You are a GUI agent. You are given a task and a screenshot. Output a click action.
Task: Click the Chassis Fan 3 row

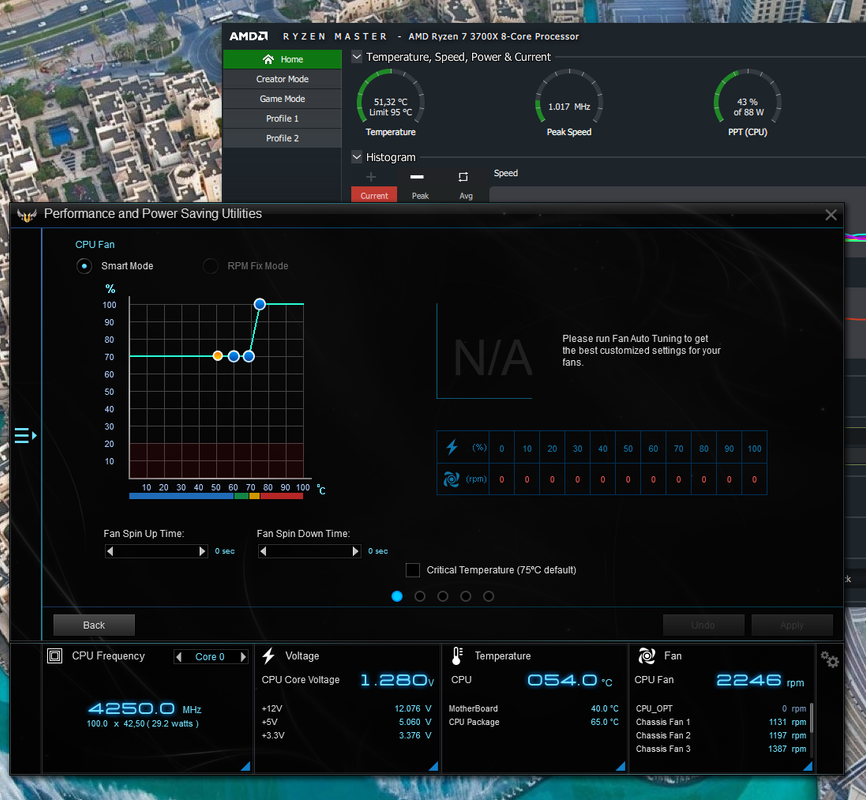721,749
